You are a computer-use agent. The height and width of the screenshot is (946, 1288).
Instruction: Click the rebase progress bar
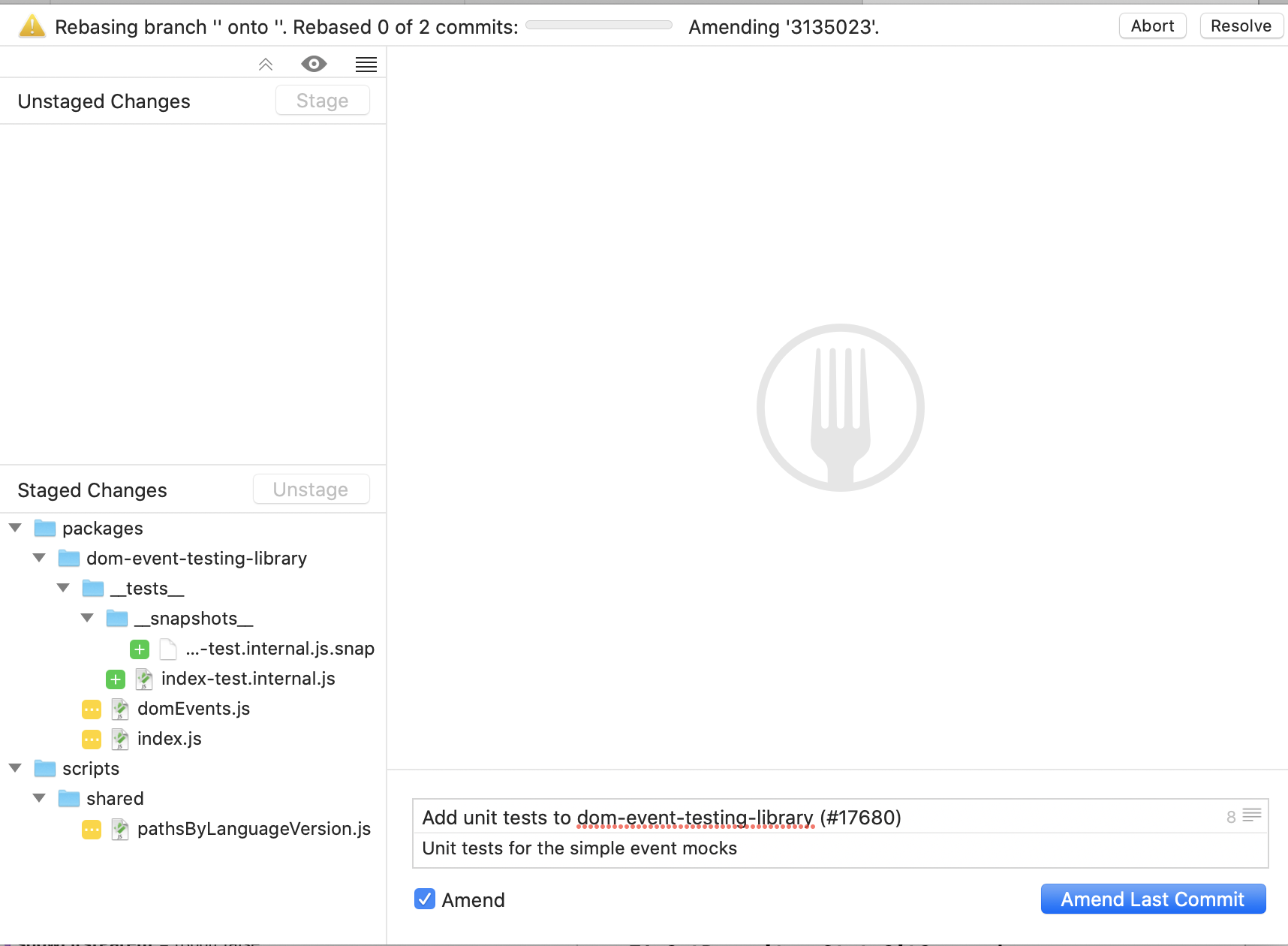[598, 25]
